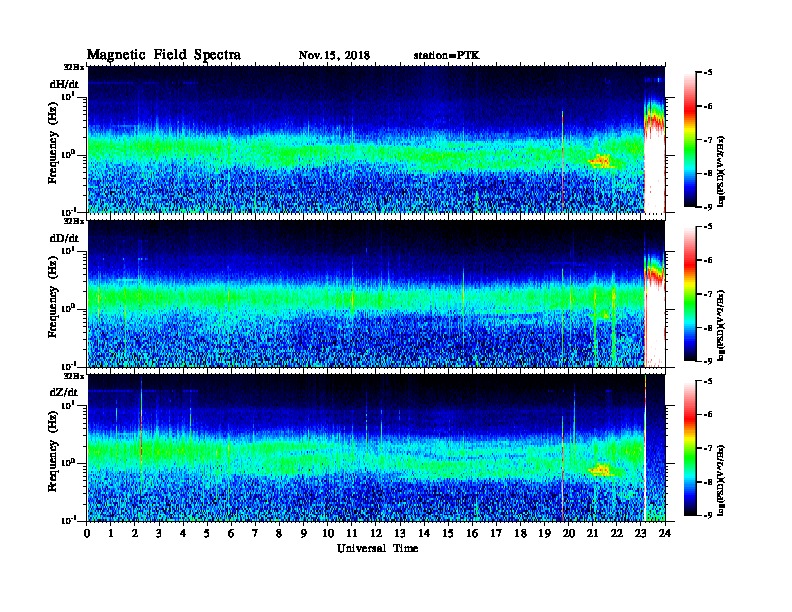Click the "Universal Time" axis label

377,548
